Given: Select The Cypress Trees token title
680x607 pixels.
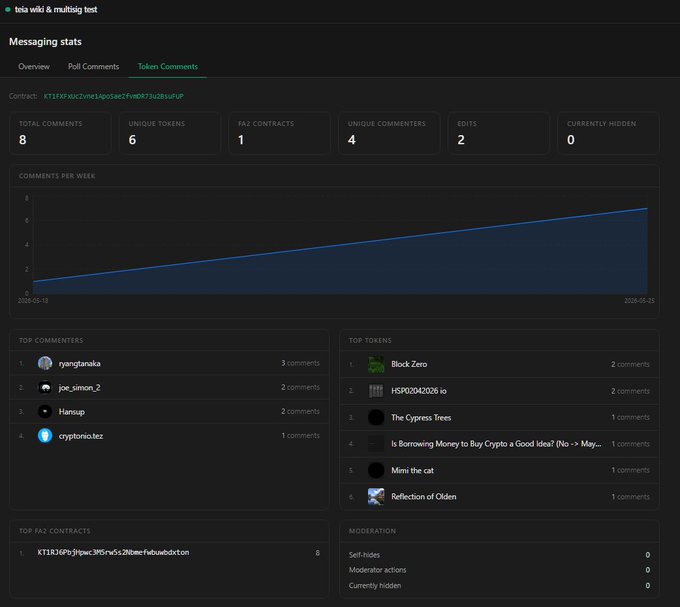Looking at the screenshot, I should click(x=421, y=418).
